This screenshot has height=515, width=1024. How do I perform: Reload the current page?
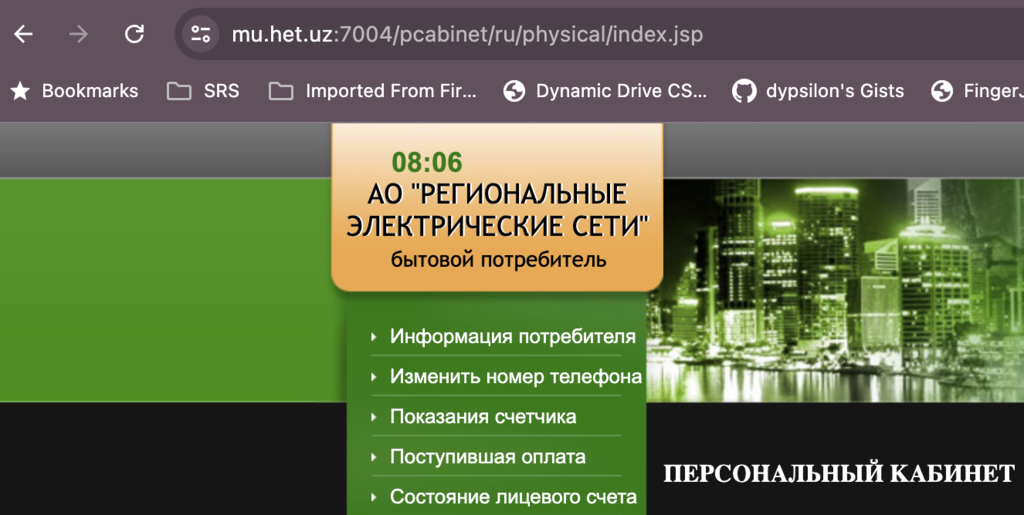tap(134, 34)
